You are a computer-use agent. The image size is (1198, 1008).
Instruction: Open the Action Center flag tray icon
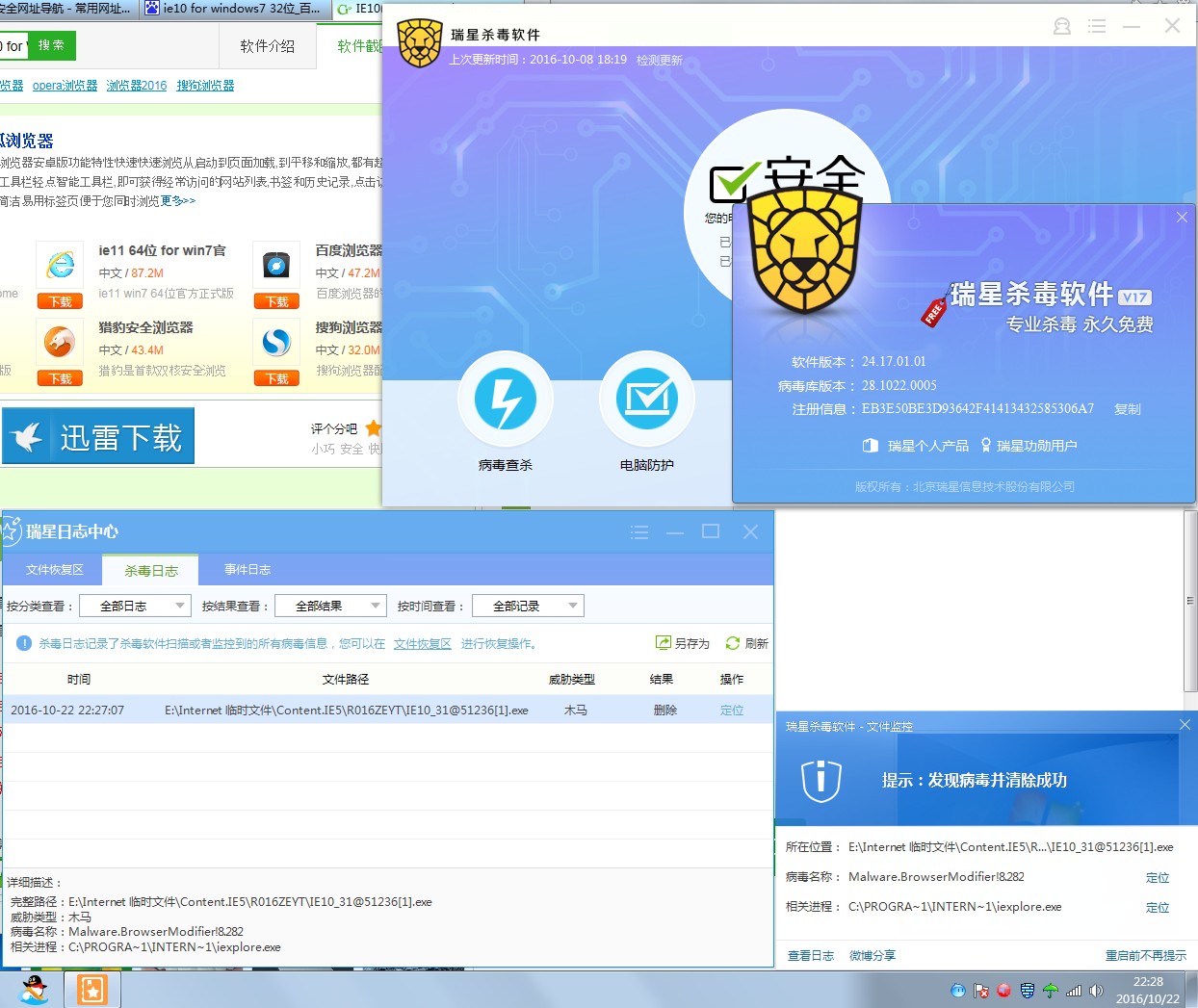981,991
